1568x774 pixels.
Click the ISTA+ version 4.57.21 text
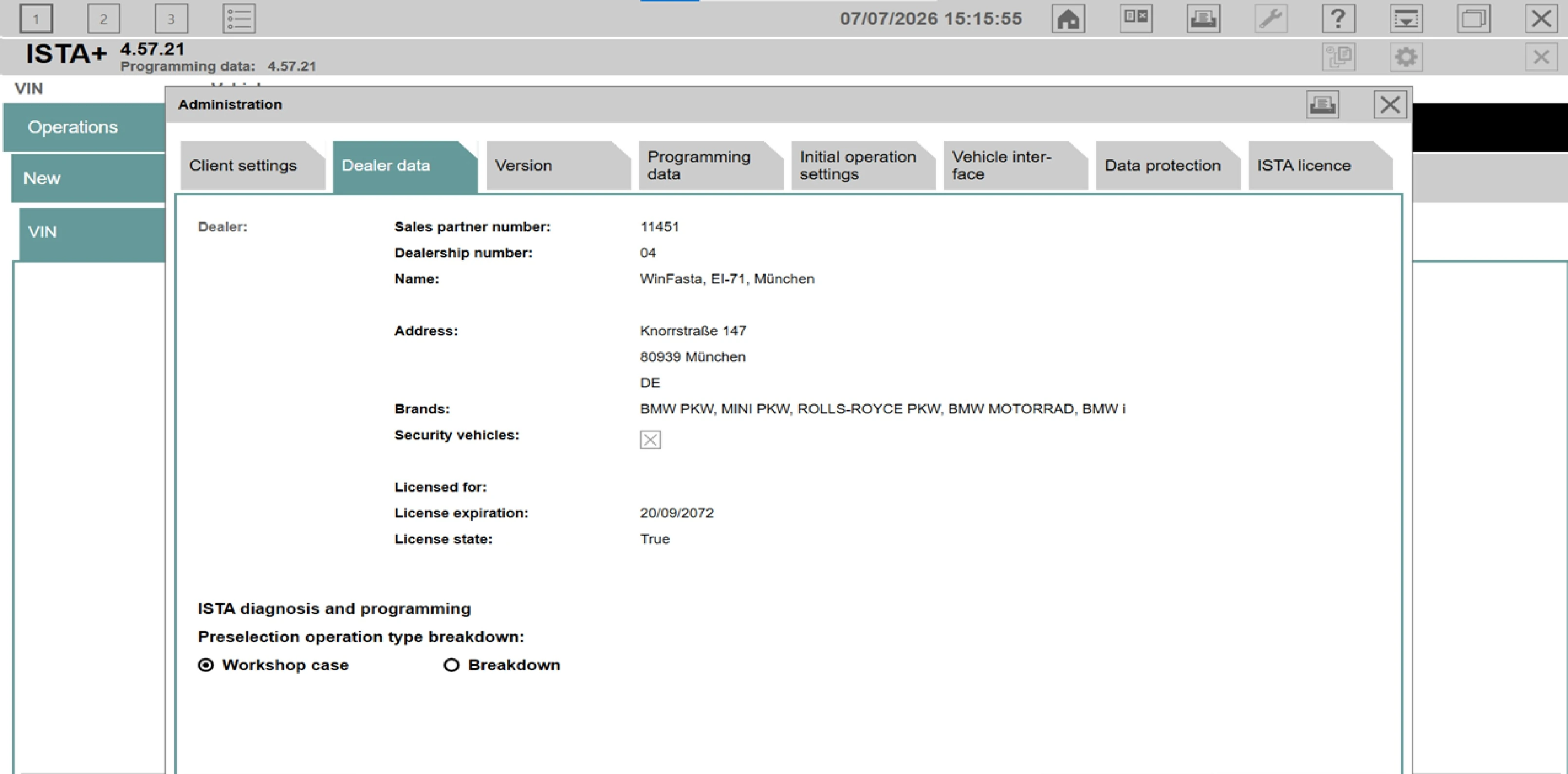[152, 49]
